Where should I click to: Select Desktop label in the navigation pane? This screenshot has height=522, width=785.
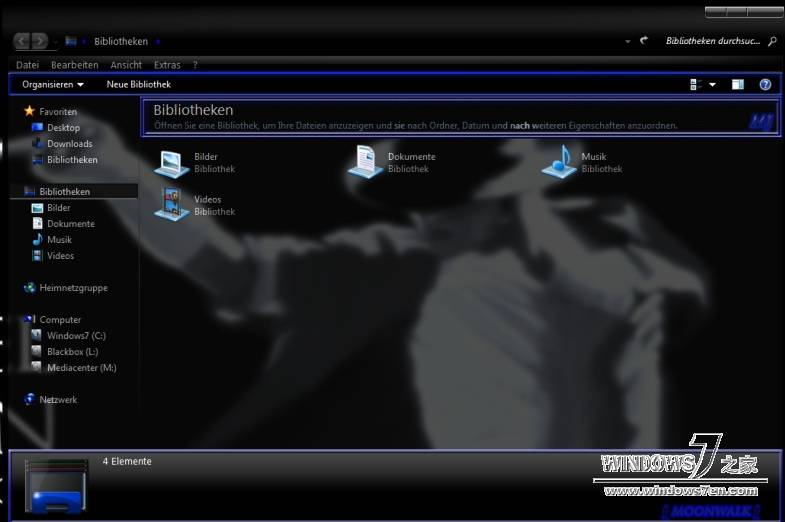[64, 128]
